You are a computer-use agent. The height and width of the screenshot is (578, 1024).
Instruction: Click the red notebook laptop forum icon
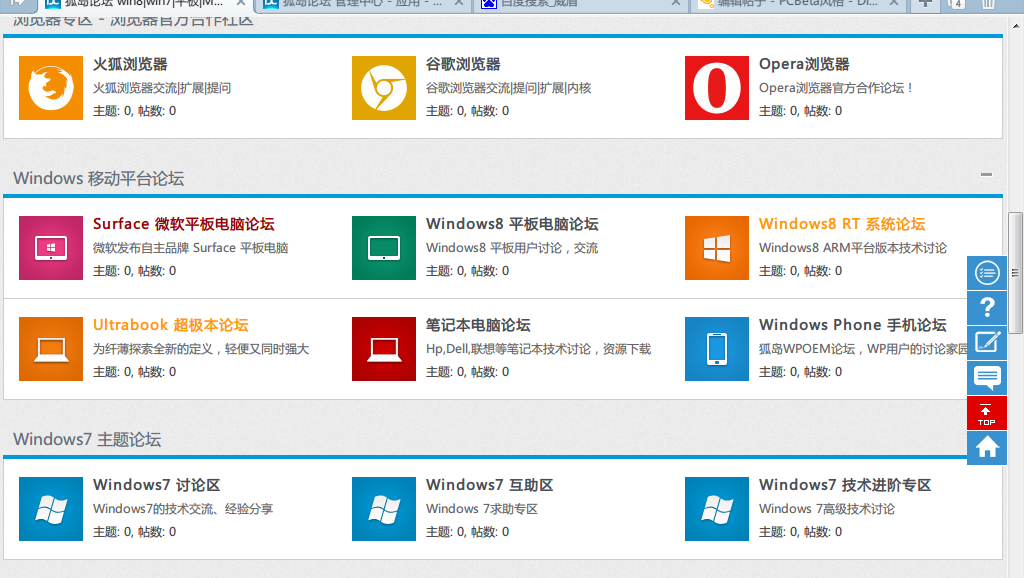[x=384, y=349]
